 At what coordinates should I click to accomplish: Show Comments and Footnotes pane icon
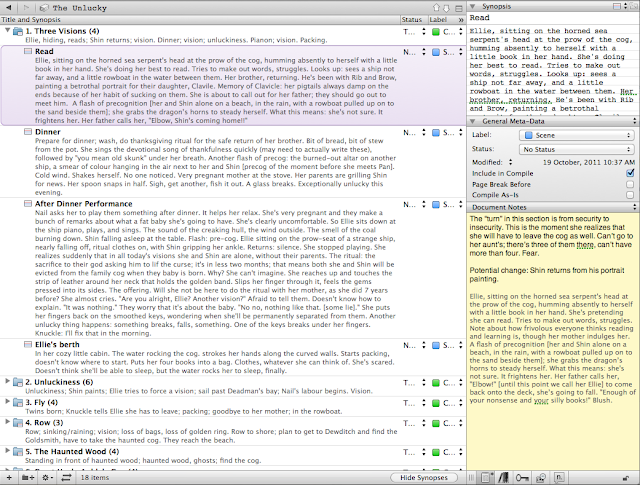[x=559, y=477]
